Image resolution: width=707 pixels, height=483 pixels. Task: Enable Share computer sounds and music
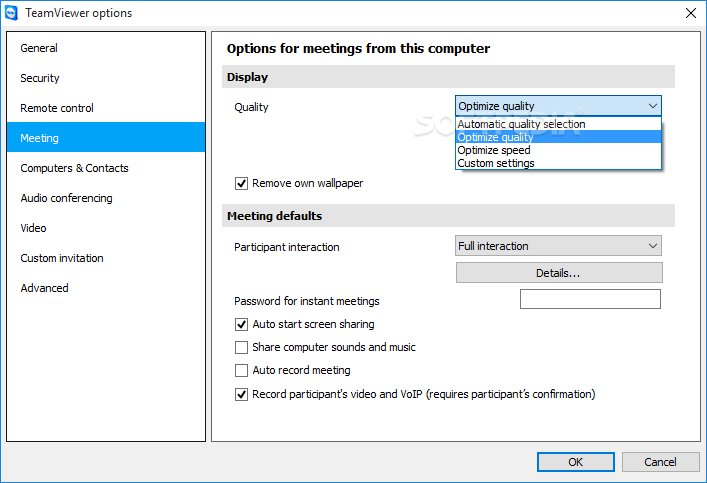pos(241,347)
